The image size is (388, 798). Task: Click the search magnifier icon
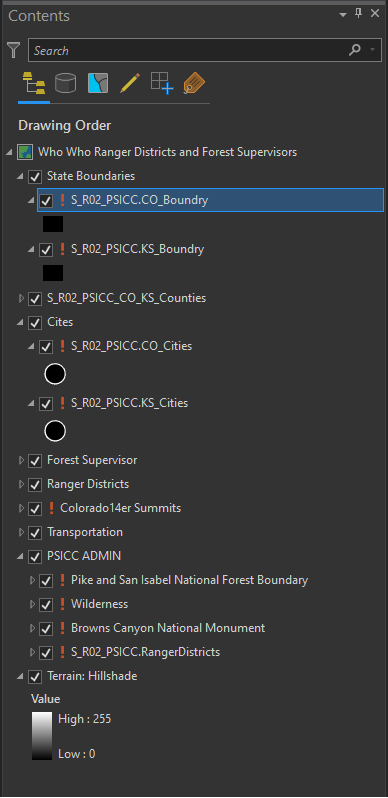[x=354, y=50]
